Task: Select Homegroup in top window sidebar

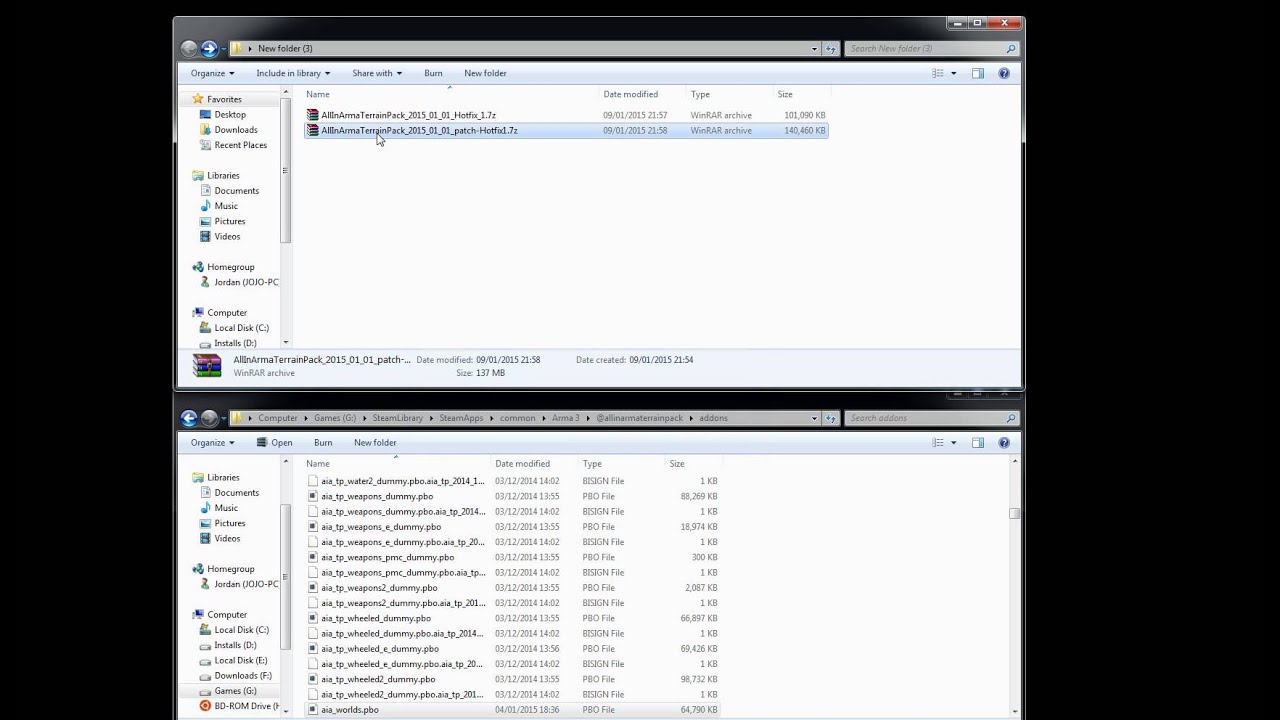Action: click(231, 267)
